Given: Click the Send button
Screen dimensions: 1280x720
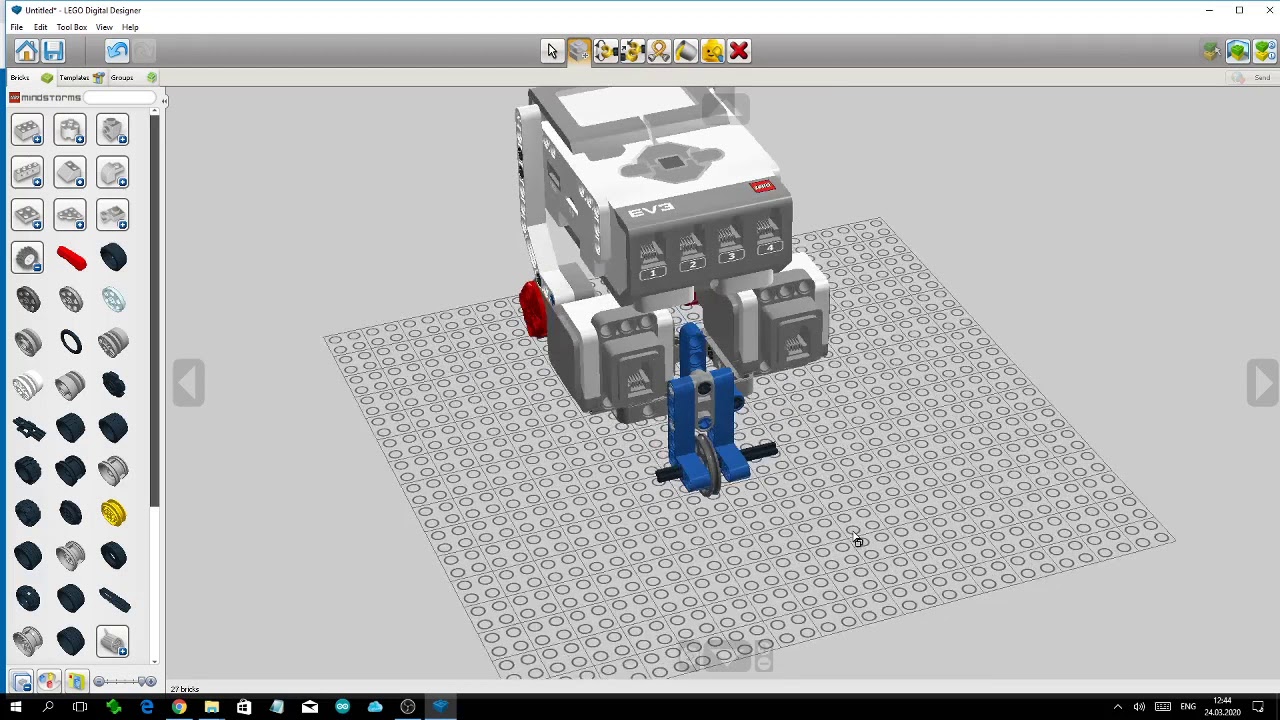Looking at the screenshot, I should (x=1251, y=78).
